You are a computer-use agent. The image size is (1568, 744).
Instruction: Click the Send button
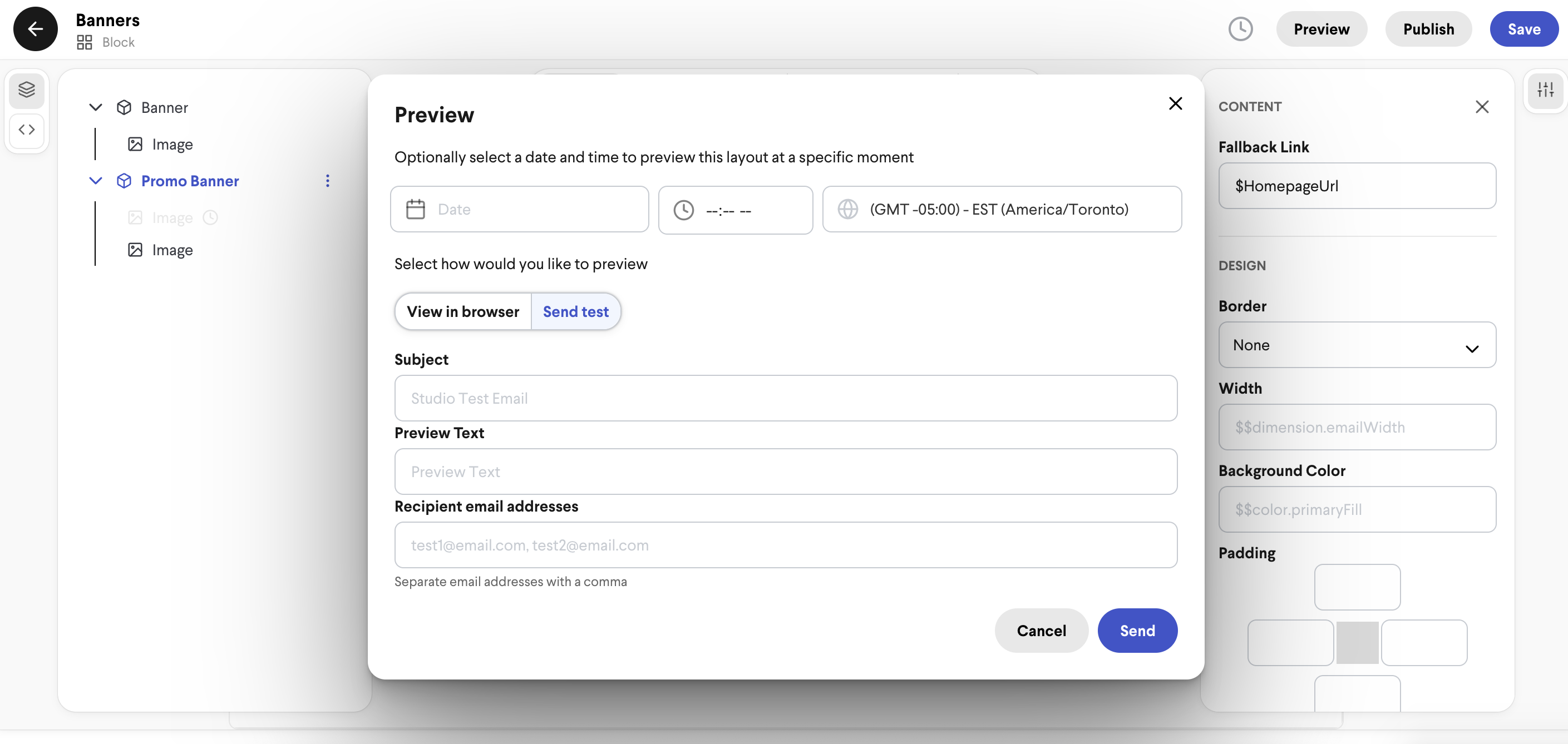pyautogui.click(x=1137, y=630)
